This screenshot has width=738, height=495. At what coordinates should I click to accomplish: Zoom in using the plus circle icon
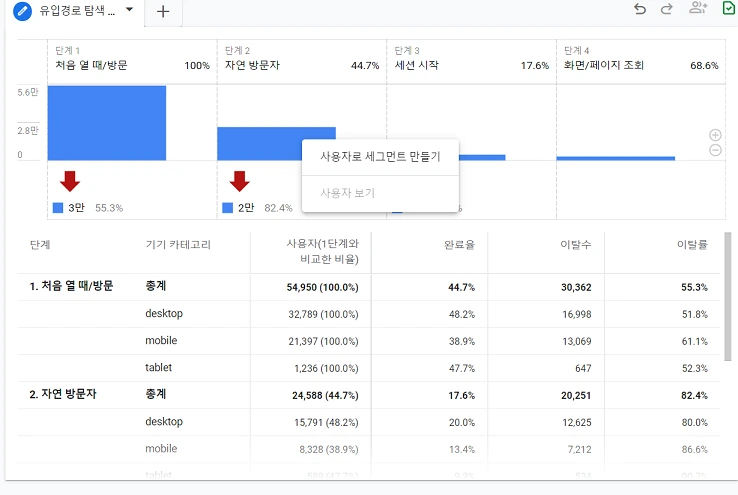click(715, 135)
